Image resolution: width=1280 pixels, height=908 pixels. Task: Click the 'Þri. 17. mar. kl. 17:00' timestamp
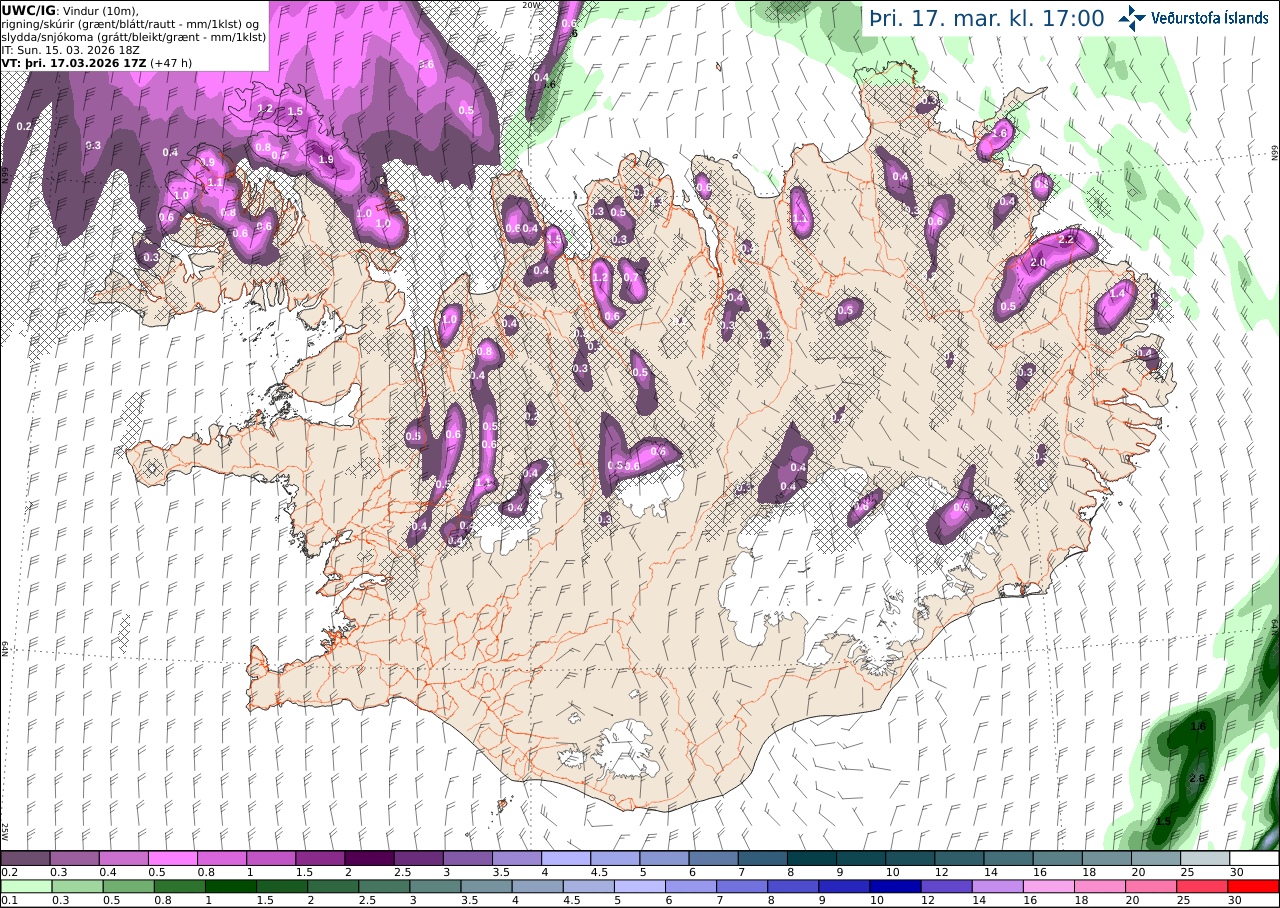click(x=986, y=19)
